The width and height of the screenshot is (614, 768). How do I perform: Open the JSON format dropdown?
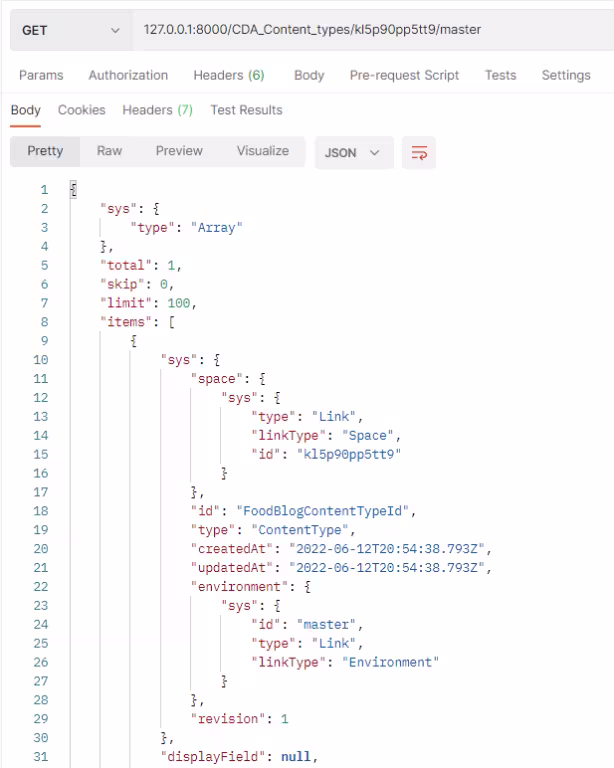(354, 153)
